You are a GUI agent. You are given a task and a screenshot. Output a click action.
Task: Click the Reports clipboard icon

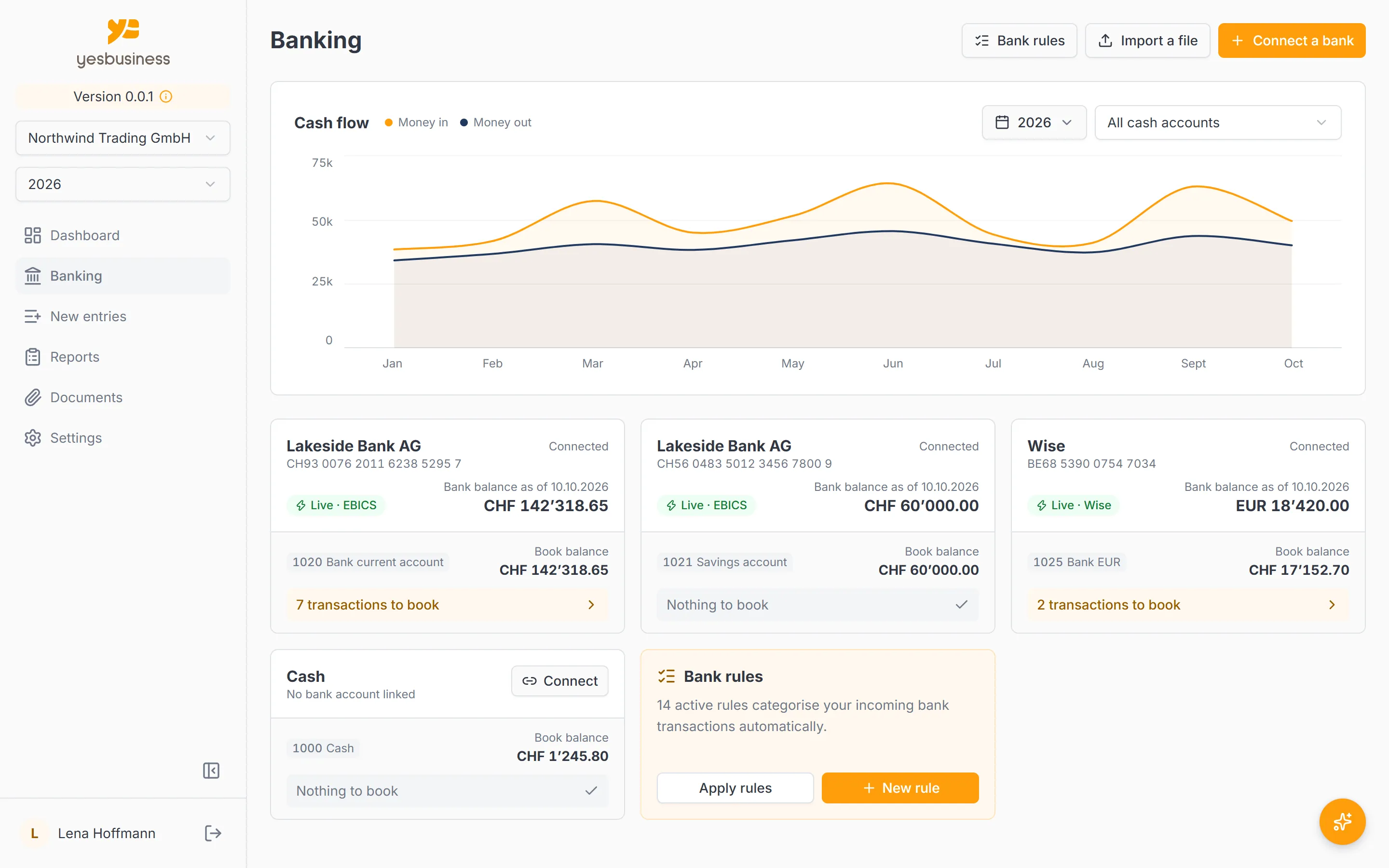33,357
